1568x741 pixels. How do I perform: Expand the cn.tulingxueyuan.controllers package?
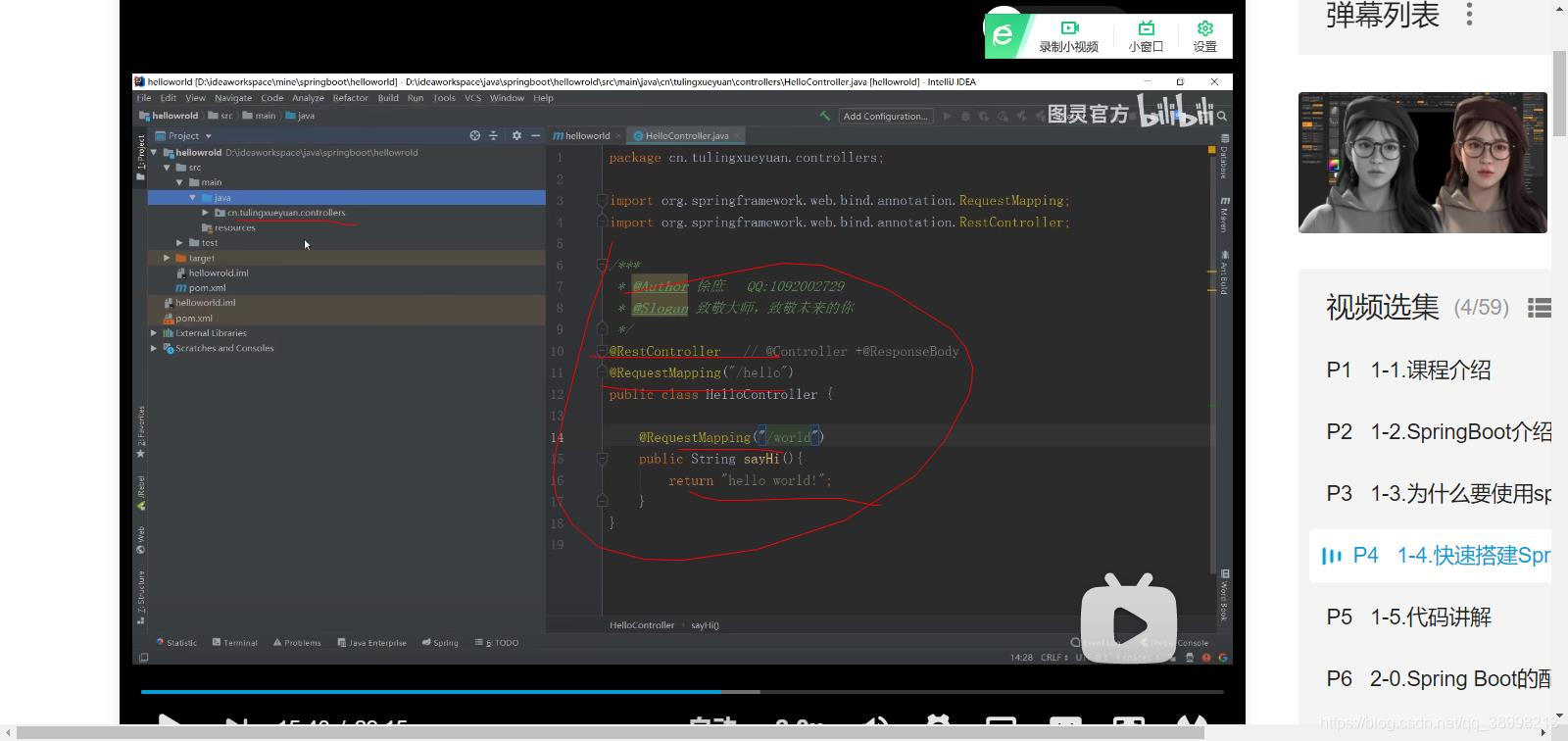pos(206,213)
